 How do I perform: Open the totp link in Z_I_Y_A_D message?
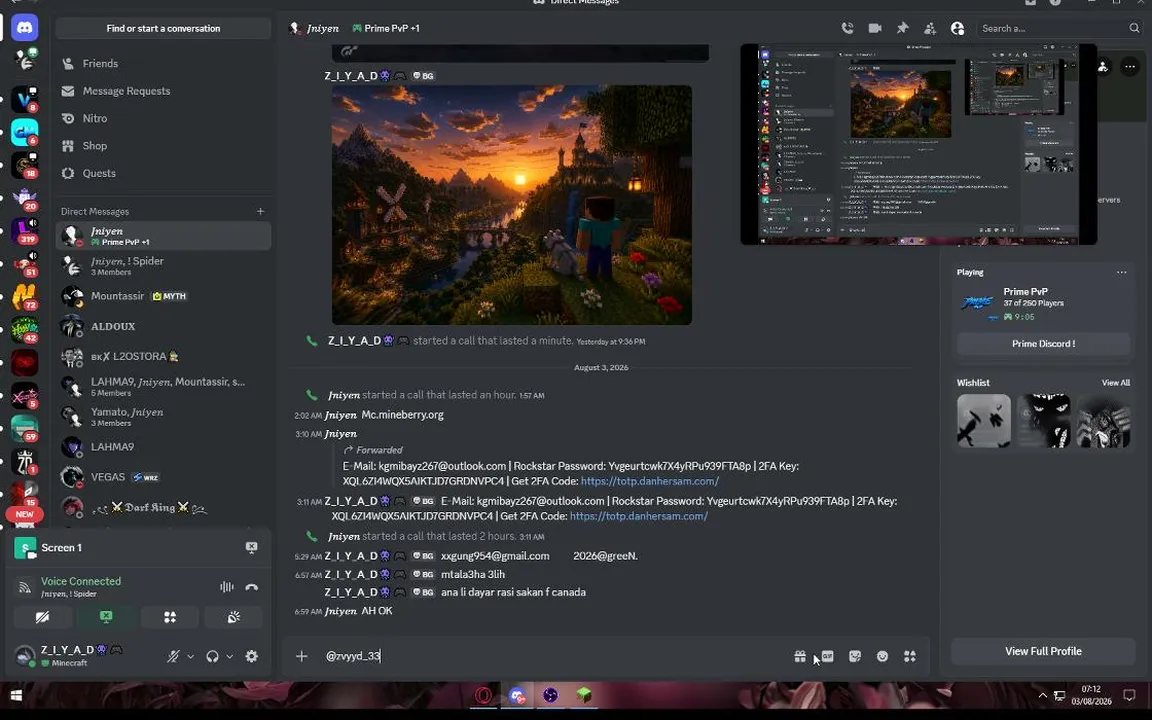click(638, 516)
